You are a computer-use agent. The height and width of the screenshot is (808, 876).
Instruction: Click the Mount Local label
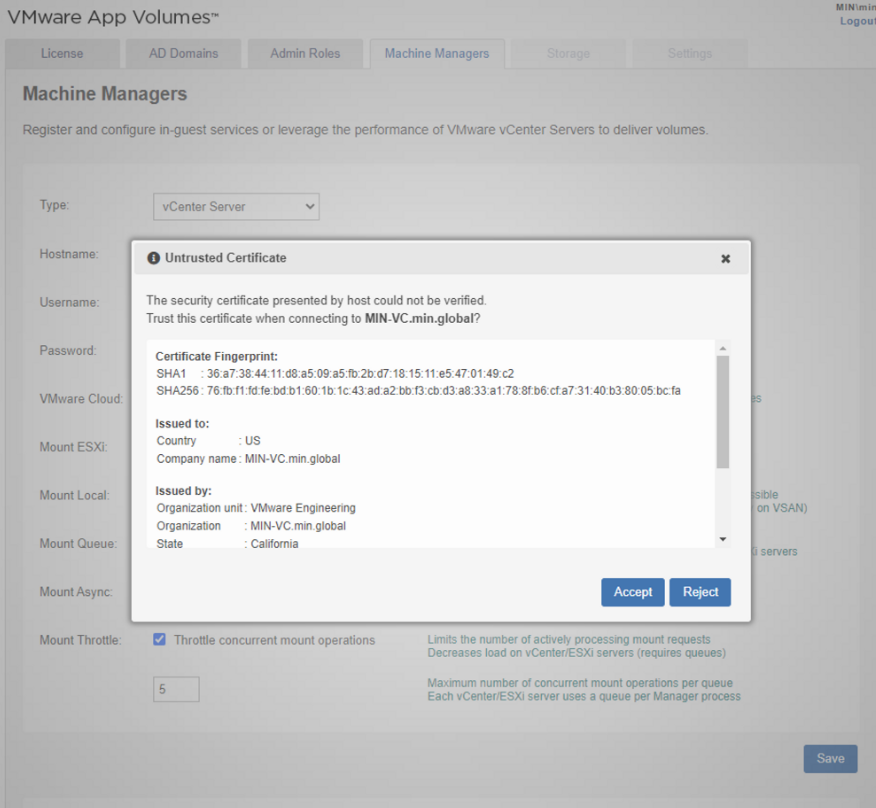pos(74,495)
